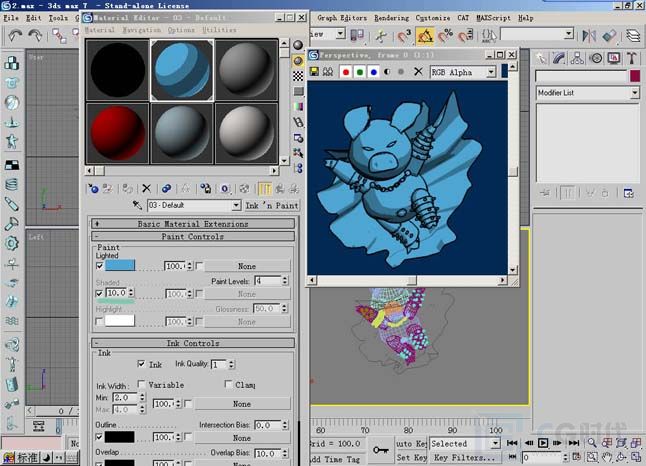Viewport: 646px width, 466px height.
Task: Open the Modify command panel tab
Action: [559, 59]
